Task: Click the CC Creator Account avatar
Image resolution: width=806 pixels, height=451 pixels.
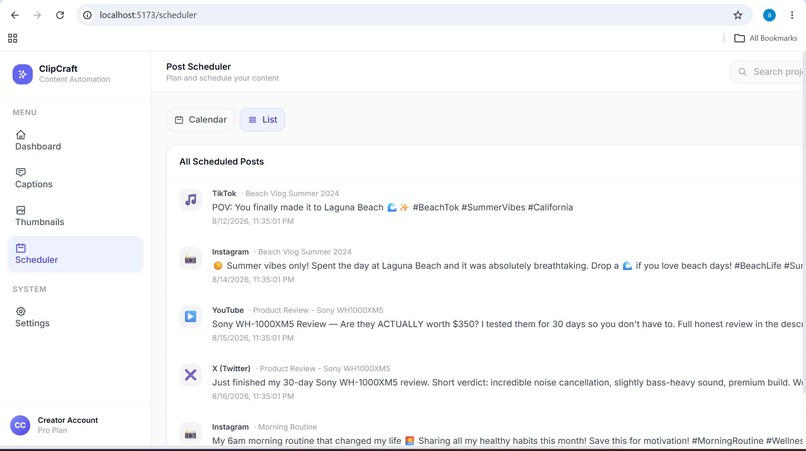Action: [x=20, y=425]
